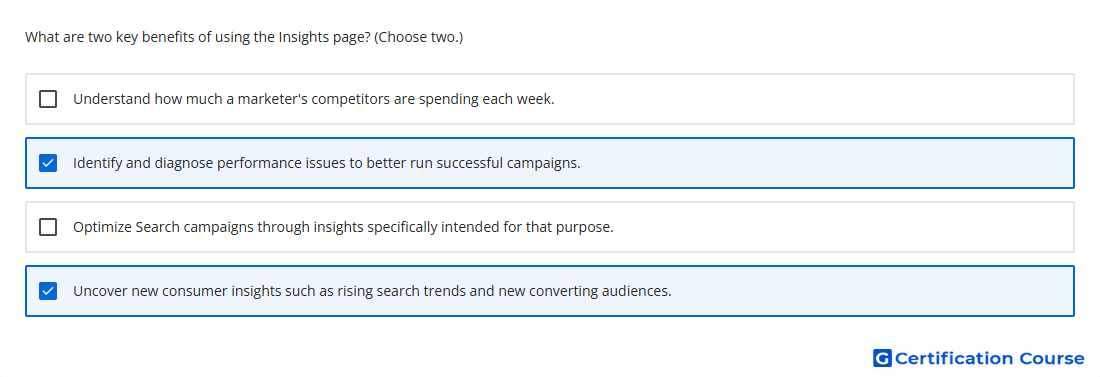Select the answer text about competitors' weekly spending
The height and width of the screenshot is (377, 1100).
click(x=314, y=99)
